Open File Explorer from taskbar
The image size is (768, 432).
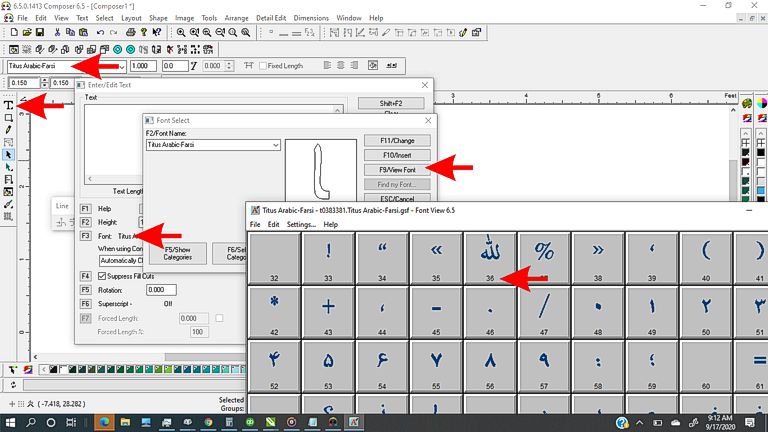click(x=125, y=422)
